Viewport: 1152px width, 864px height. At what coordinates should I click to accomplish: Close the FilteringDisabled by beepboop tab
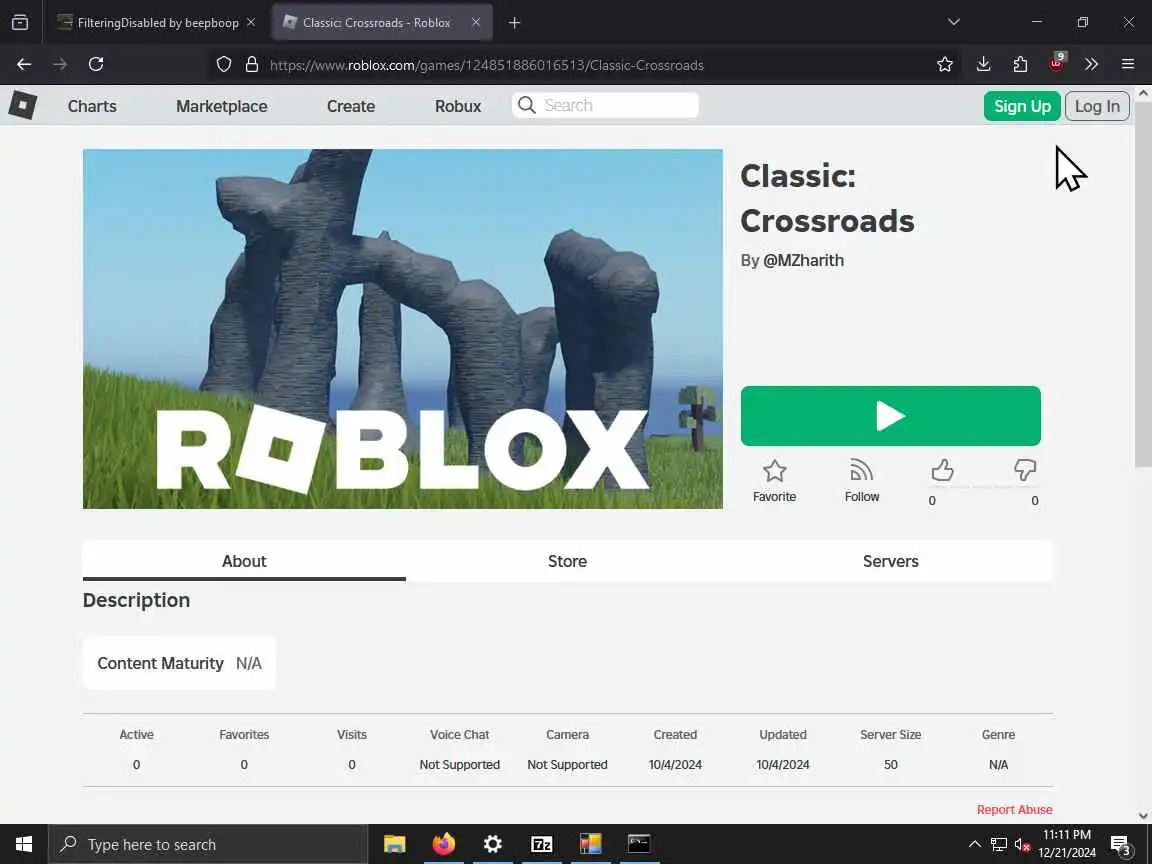pos(251,22)
